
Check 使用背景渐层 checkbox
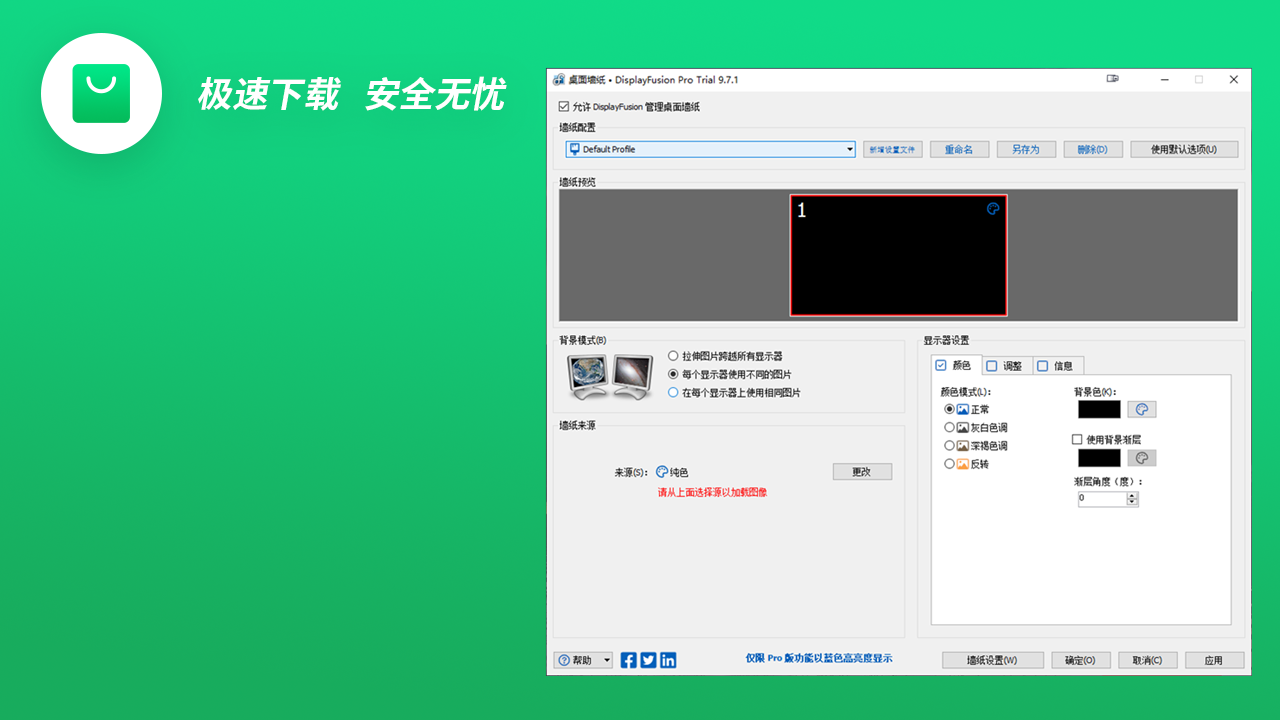pyautogui.click(x=1077, y=439)
